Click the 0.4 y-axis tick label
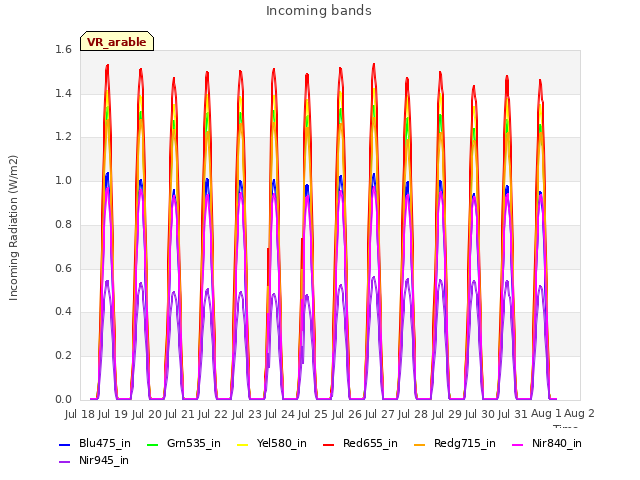Screen dimensions: 640x480 (63, 312)
